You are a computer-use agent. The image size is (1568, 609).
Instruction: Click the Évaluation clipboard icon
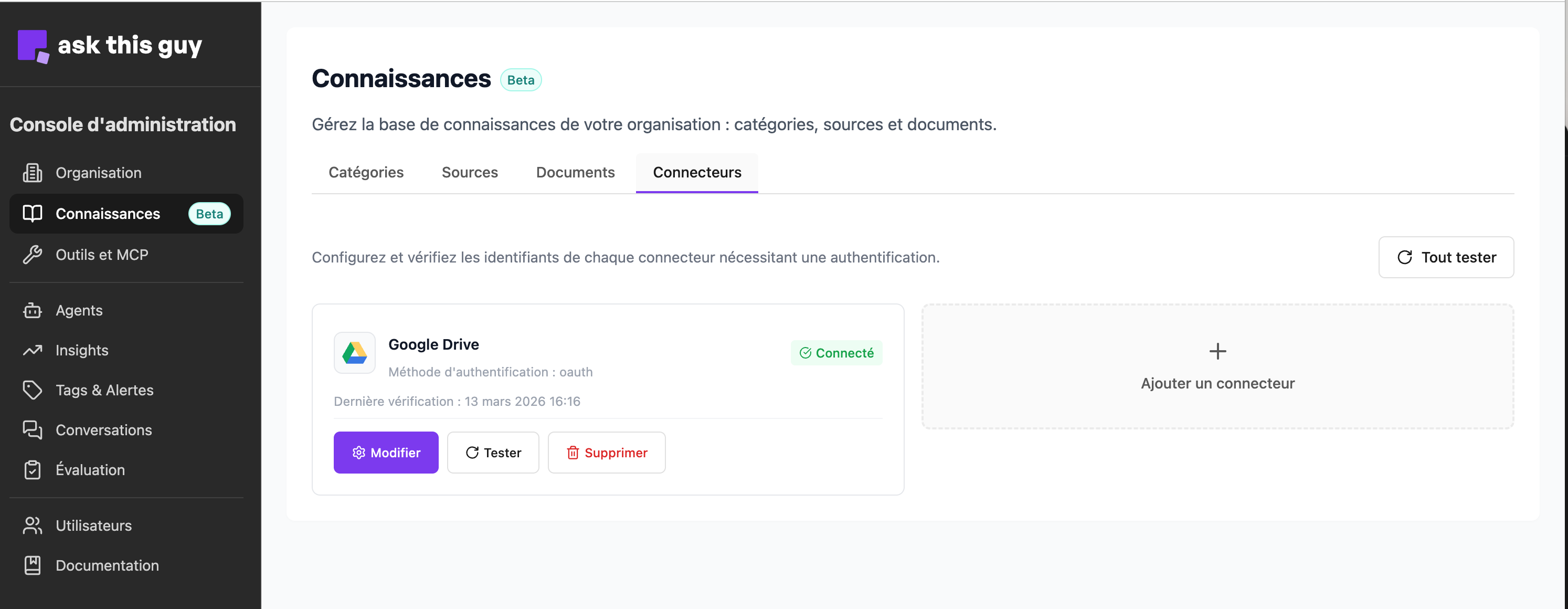(32, 469)
